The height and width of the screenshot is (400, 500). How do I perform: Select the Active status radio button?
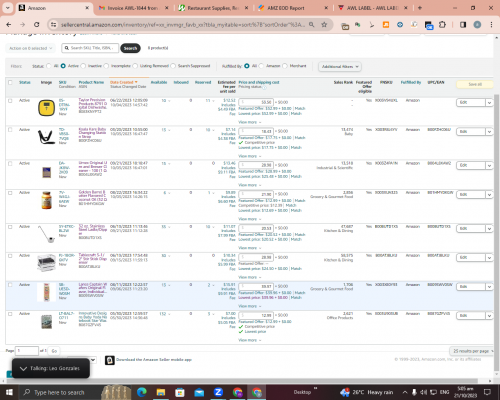[63, 66]
